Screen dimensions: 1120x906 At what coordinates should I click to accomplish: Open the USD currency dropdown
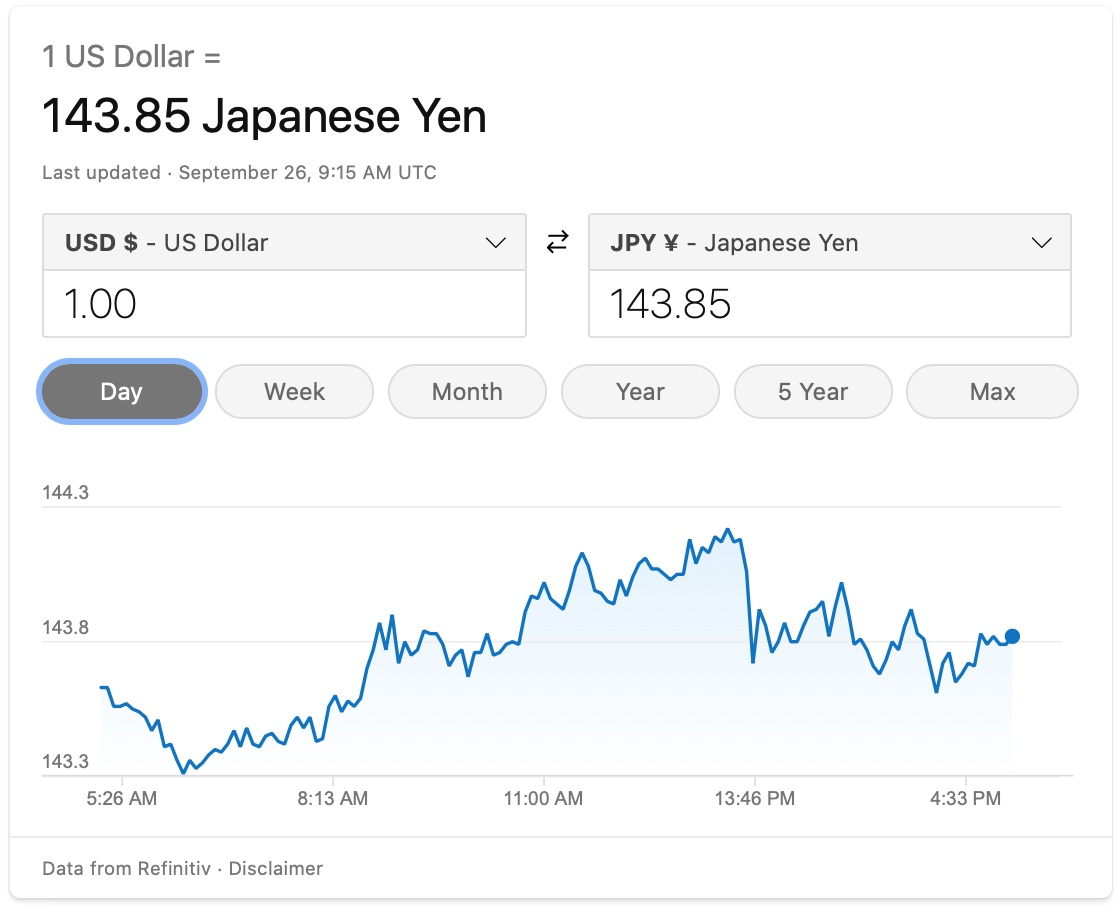pos(284,243)
